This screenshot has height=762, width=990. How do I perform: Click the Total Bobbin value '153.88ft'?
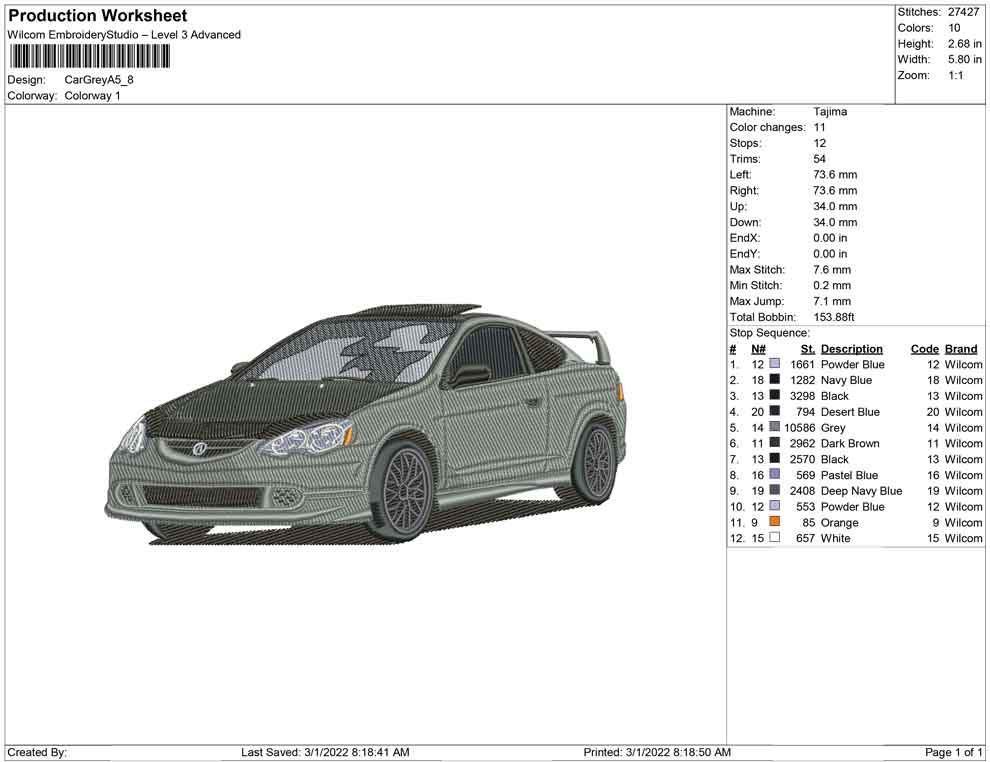833,317
